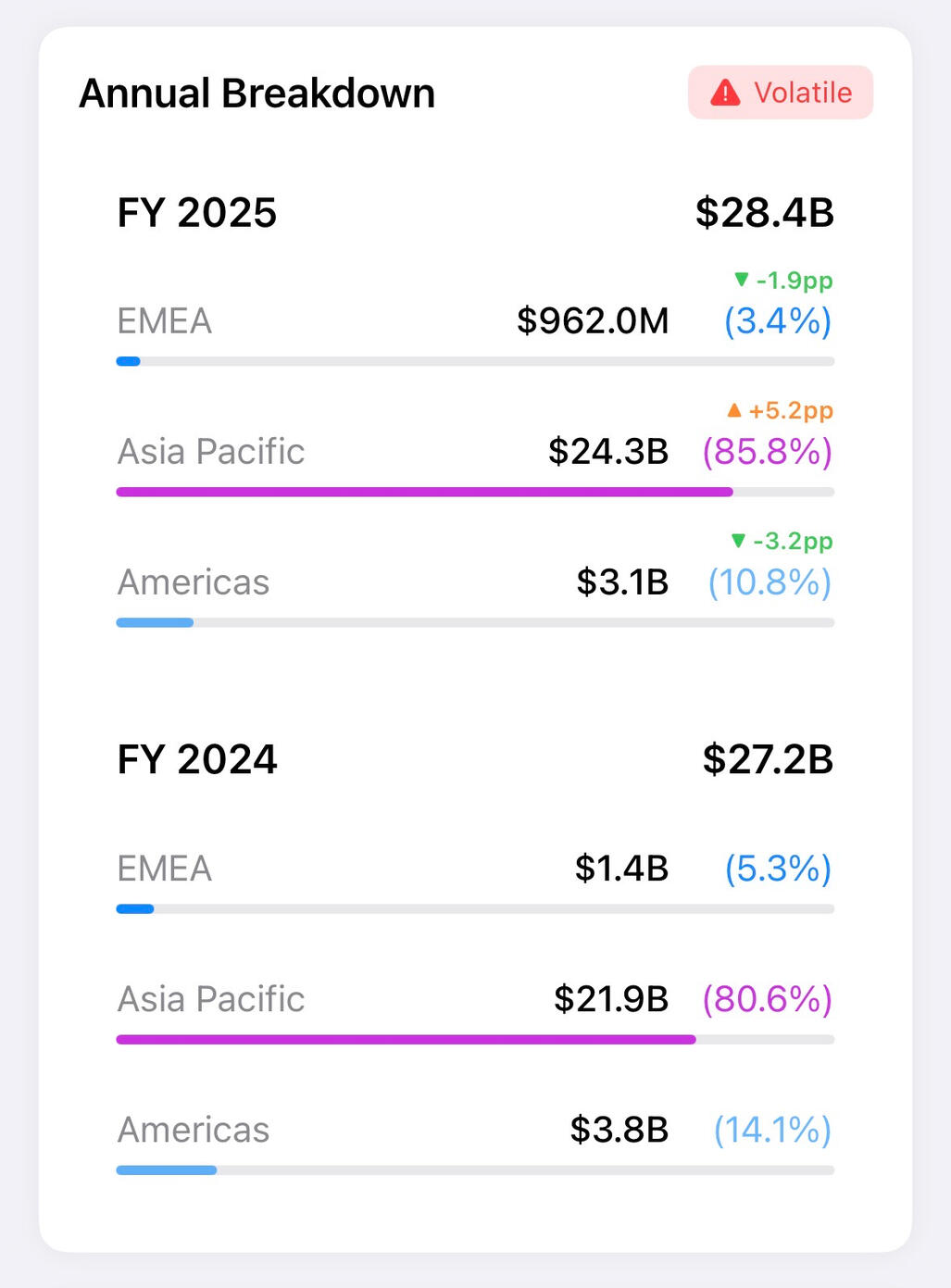Click the $962.0M EMEA revenue amount

[593, 321]
